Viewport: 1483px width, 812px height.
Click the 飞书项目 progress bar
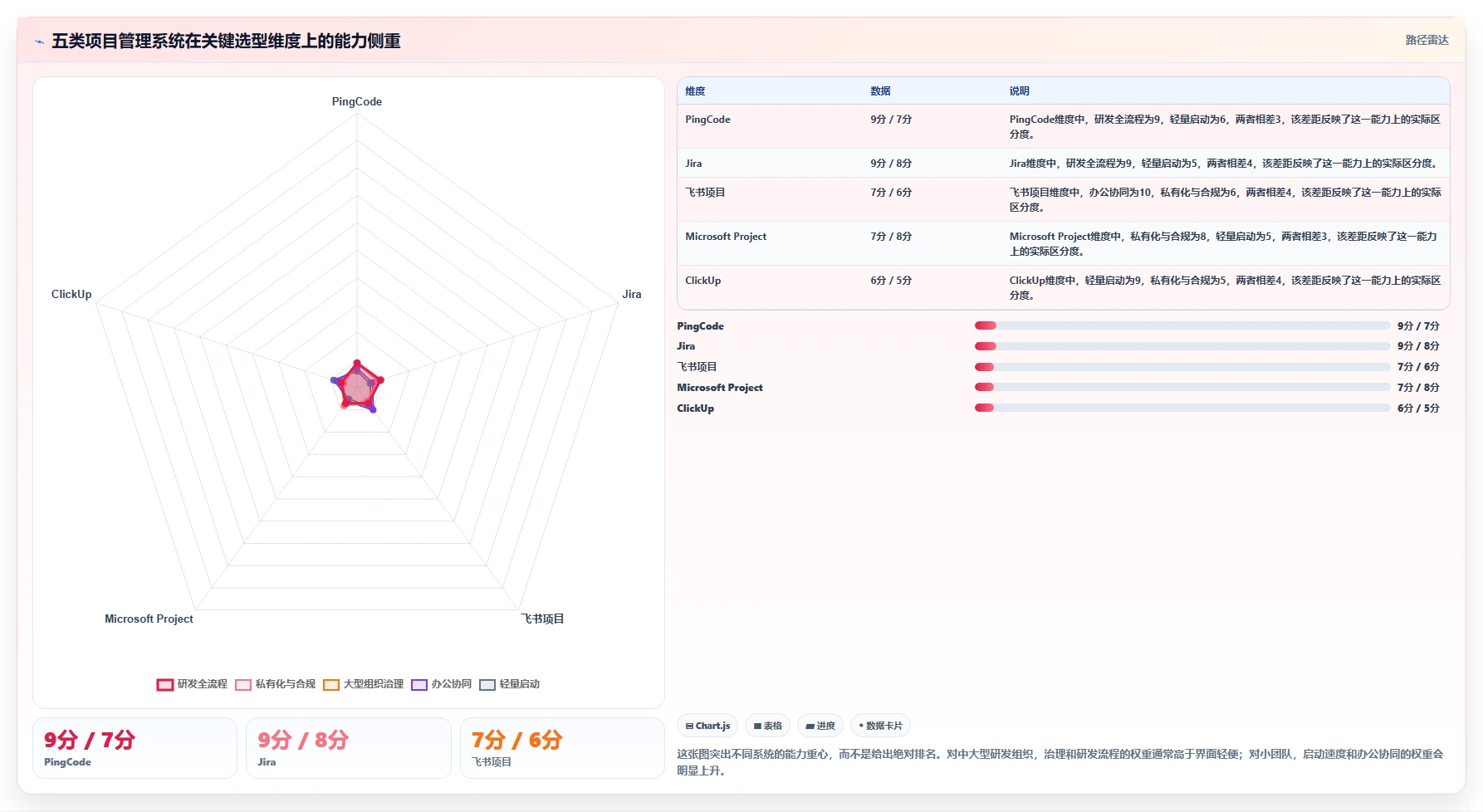coord(1182,367)
